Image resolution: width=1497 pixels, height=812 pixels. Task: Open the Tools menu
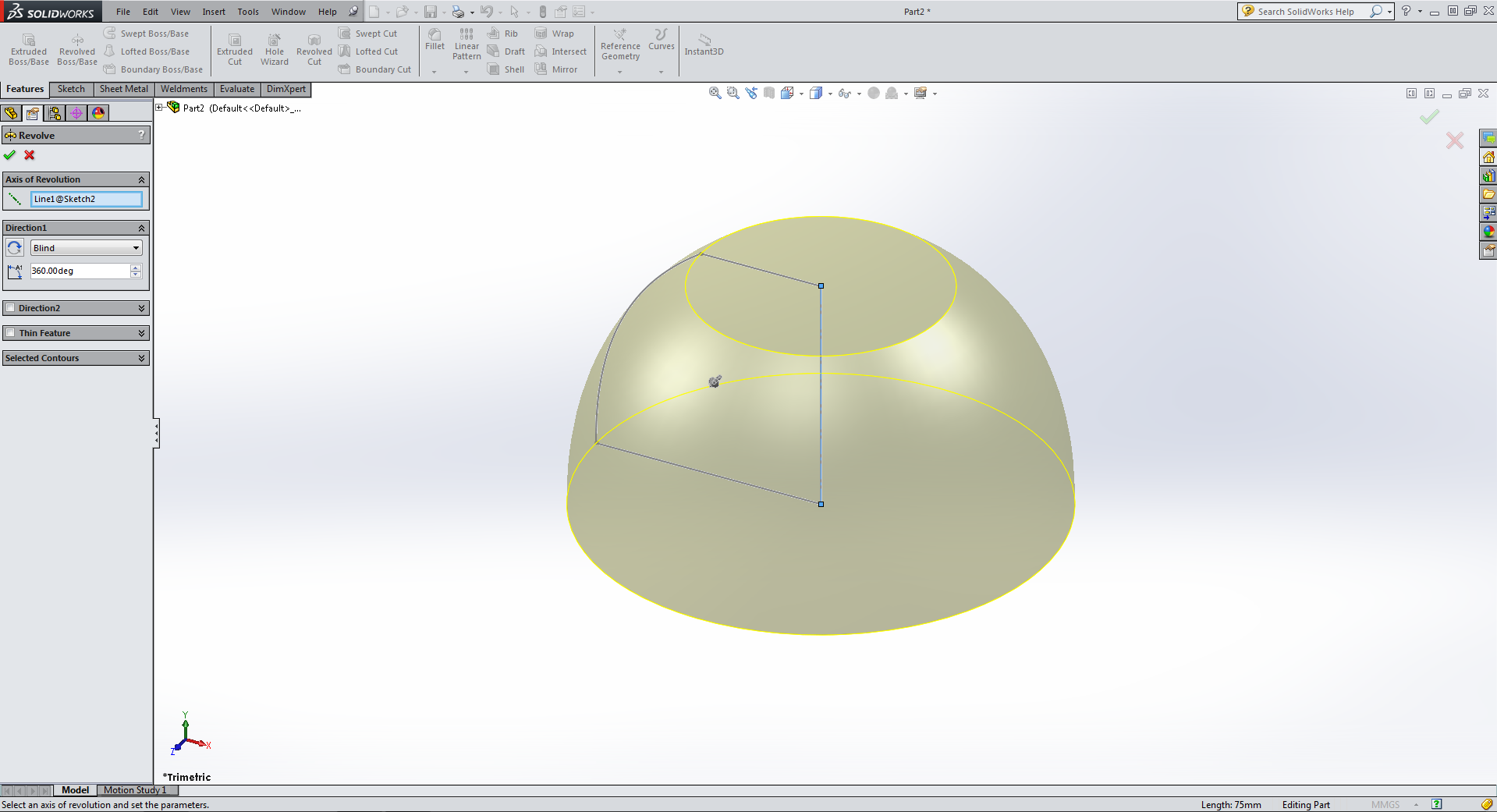248,12
